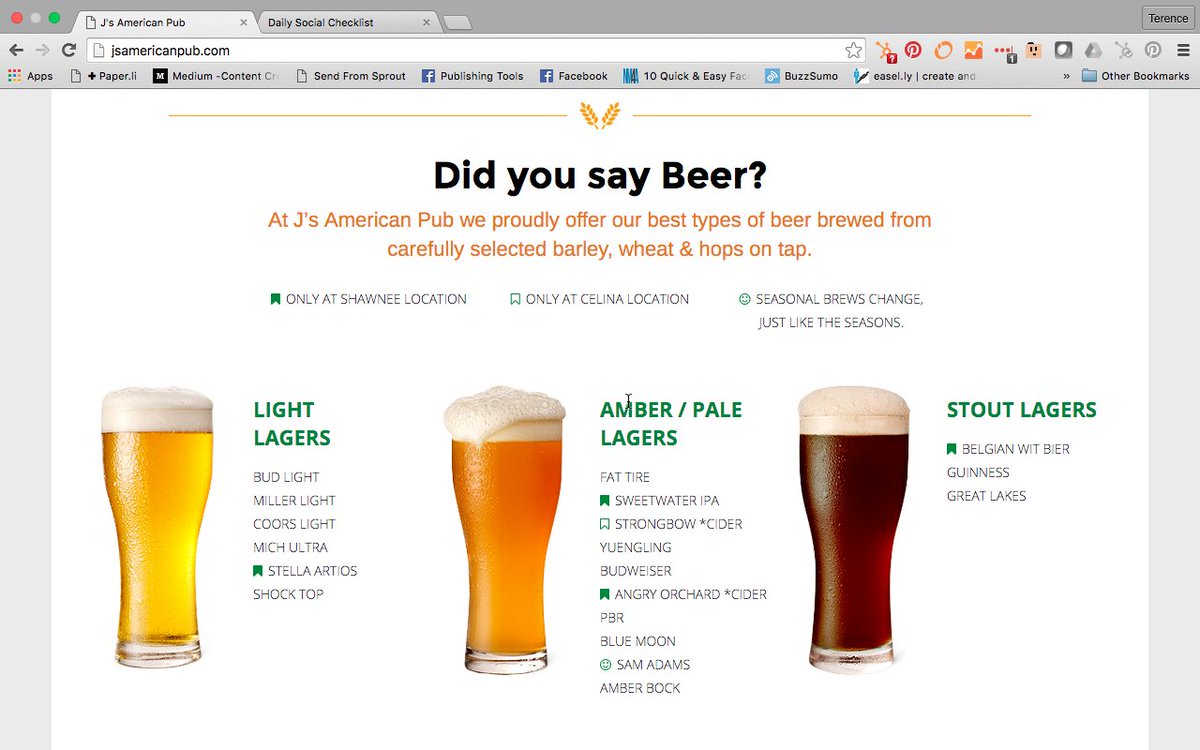Open the Paper.li bookmark
Image resolution: width=1200 pixels, height=750 pixels.
click(104, 76)
